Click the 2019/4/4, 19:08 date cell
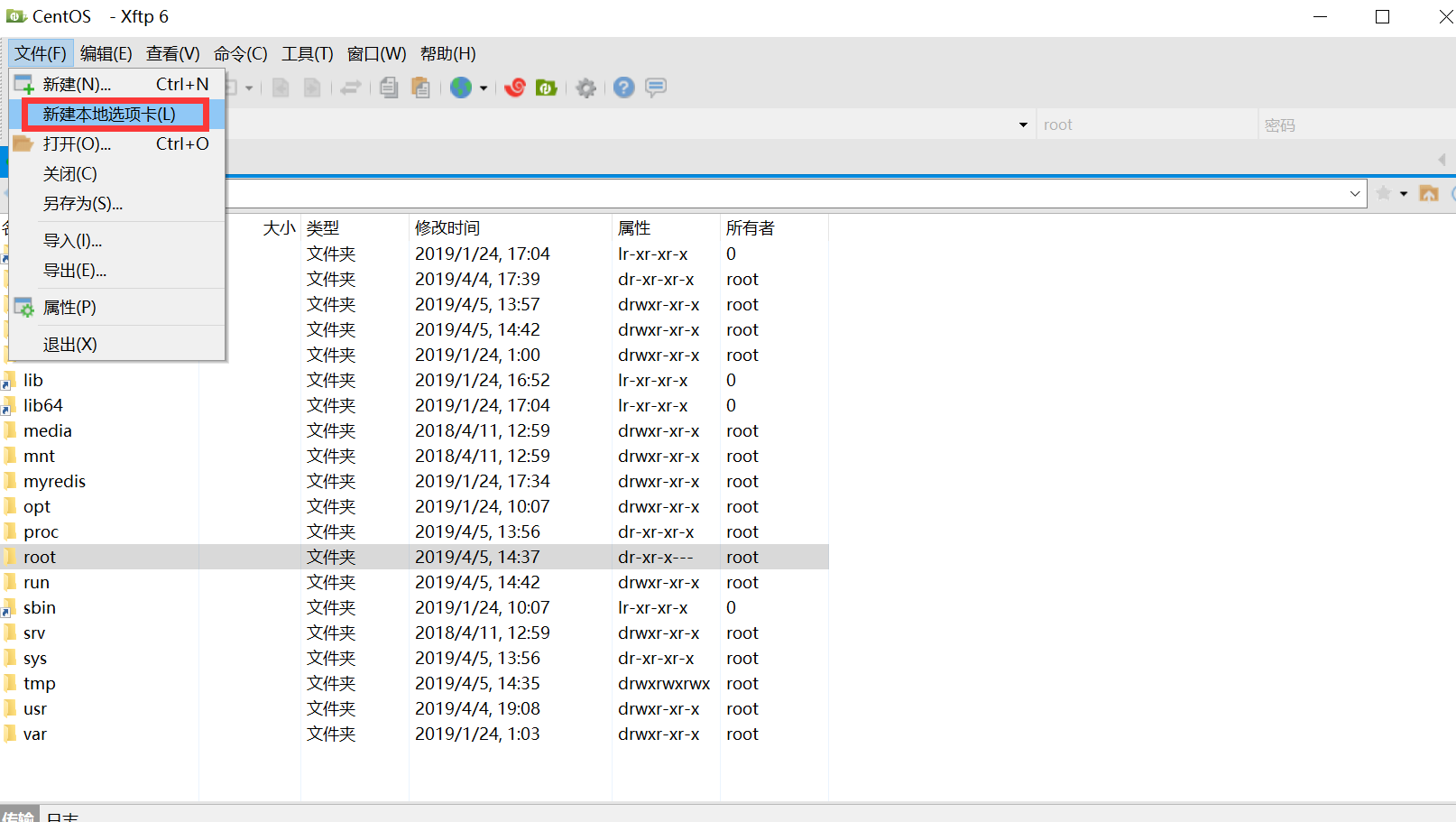1456x822 pixels. coord(477,708)
